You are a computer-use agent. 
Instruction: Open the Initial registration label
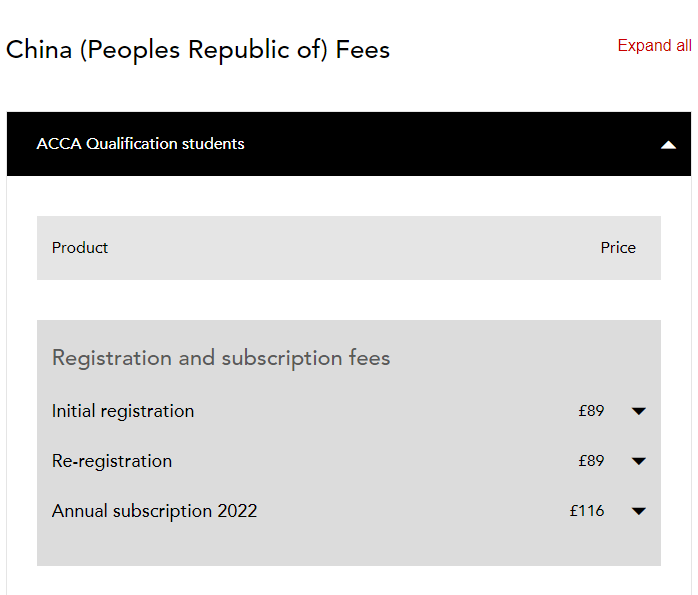point(123,411)
